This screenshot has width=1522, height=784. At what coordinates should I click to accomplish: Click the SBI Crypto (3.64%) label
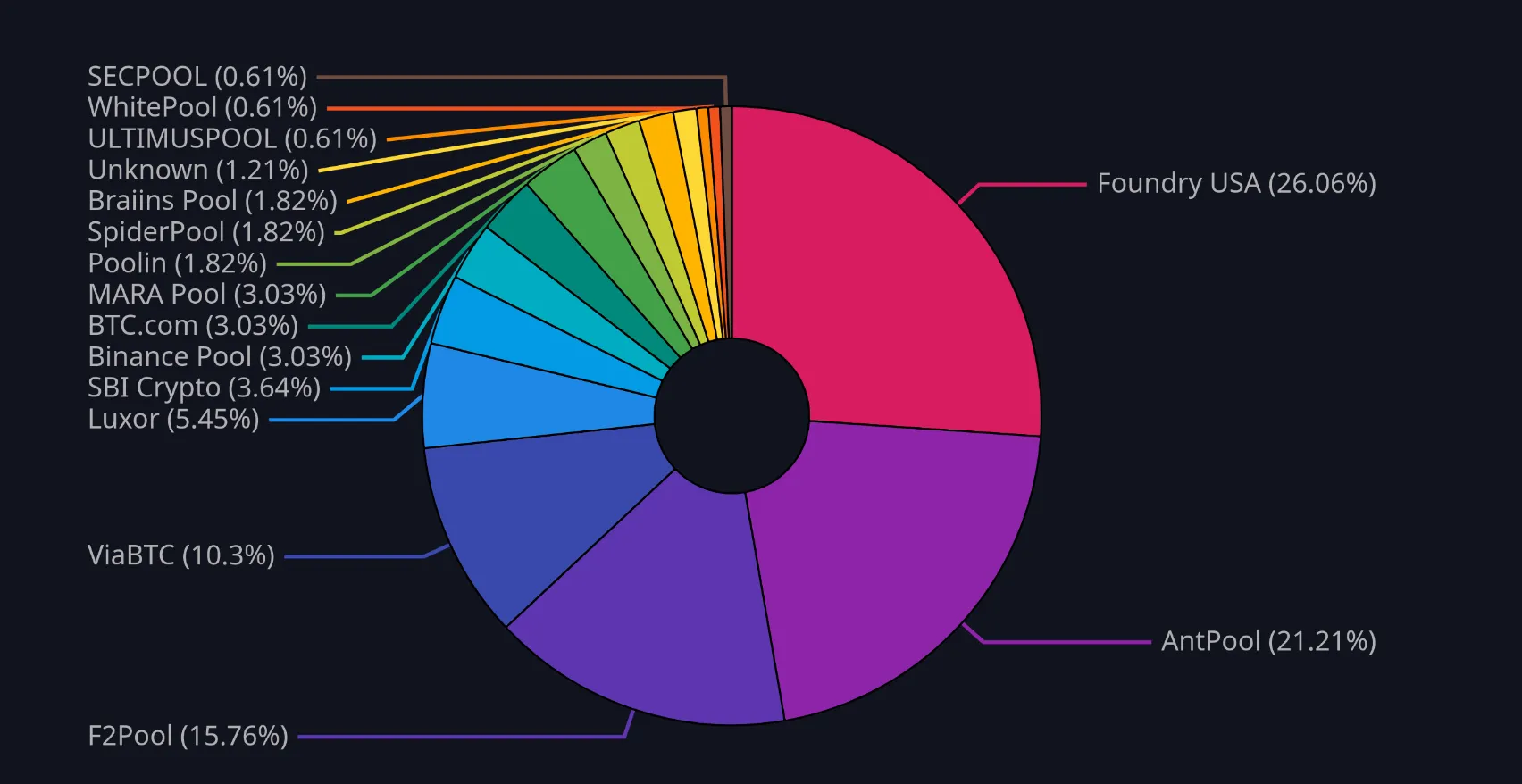click(205, 388)
